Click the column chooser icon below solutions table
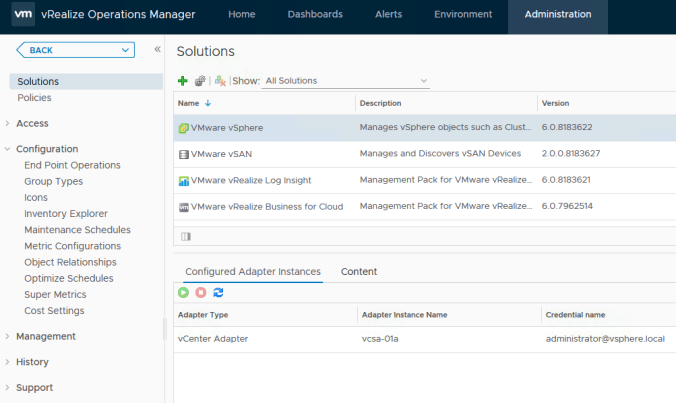676x403 pixels. coord(185,236)
